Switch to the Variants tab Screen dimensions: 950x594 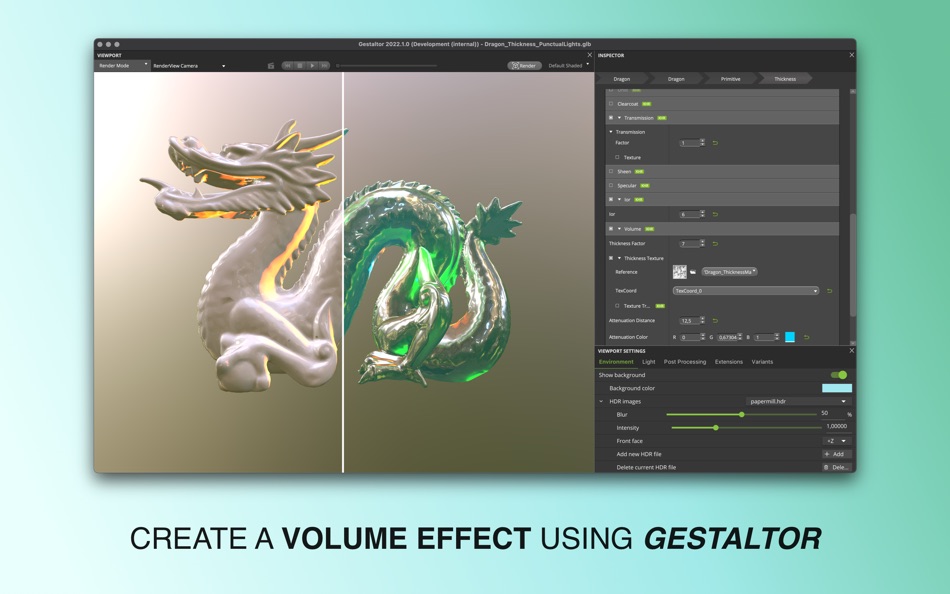point(762,362)
